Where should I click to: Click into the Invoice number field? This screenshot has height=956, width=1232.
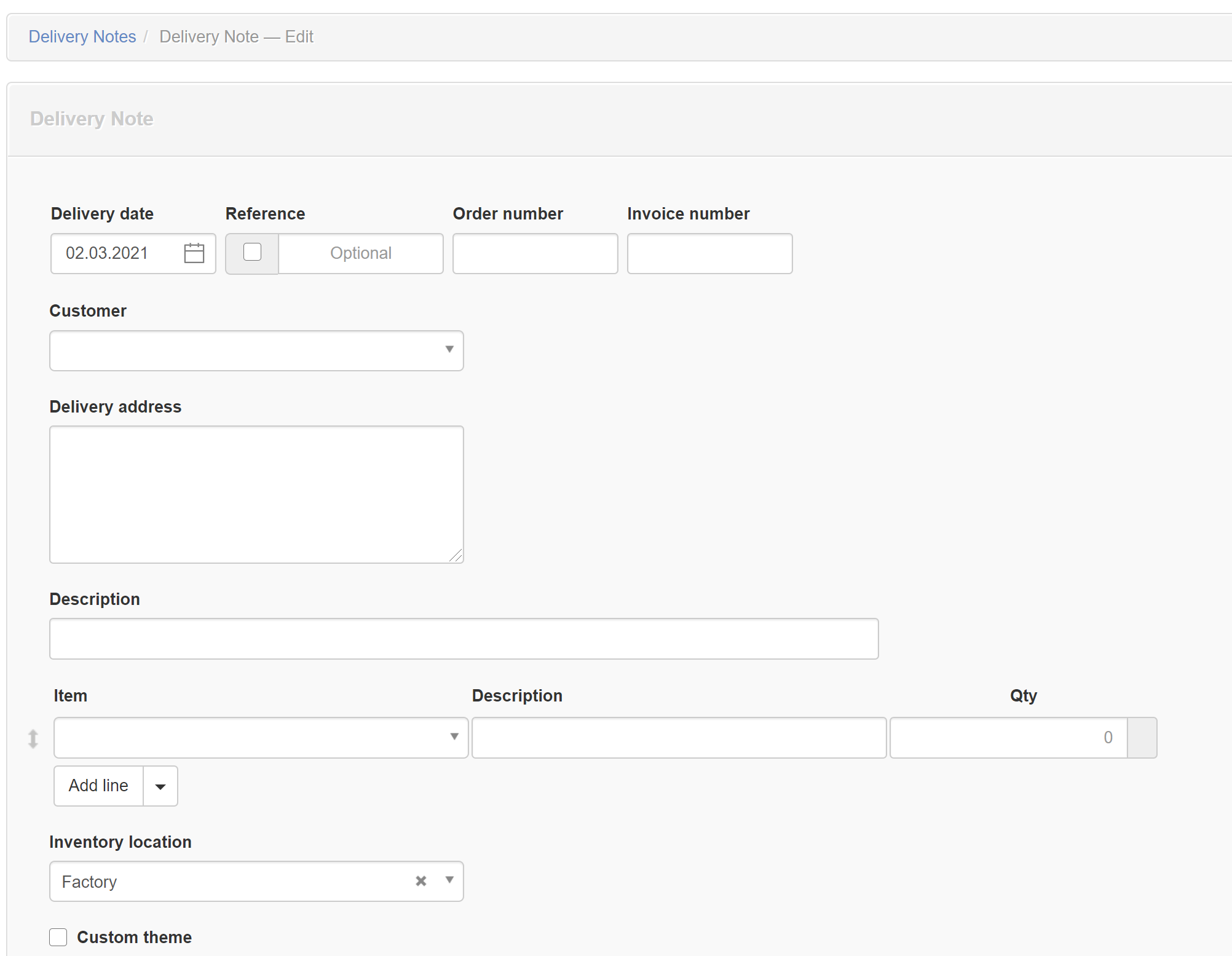[709, 253]
